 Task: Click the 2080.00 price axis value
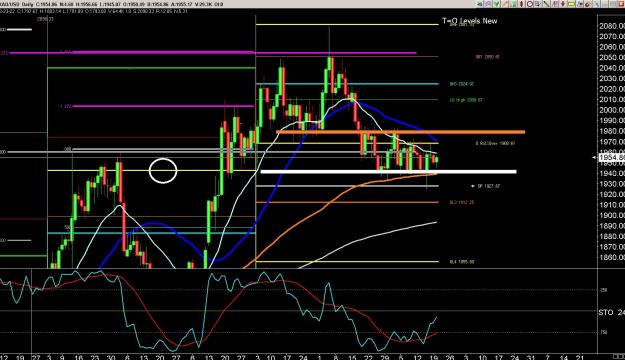[612, 26]
